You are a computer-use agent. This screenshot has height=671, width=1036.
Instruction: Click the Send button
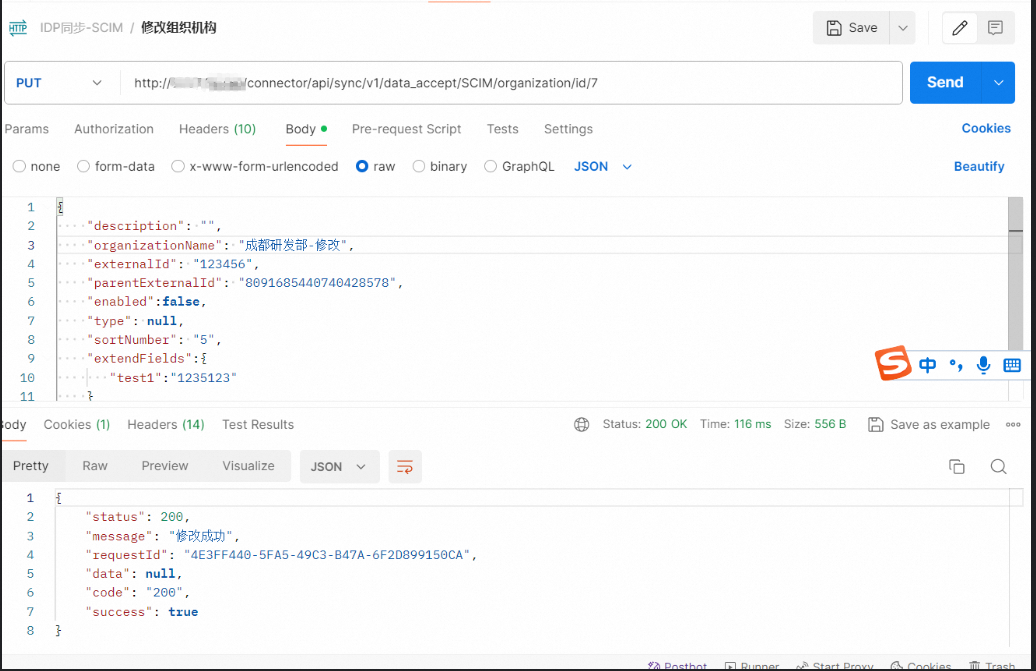945,83
